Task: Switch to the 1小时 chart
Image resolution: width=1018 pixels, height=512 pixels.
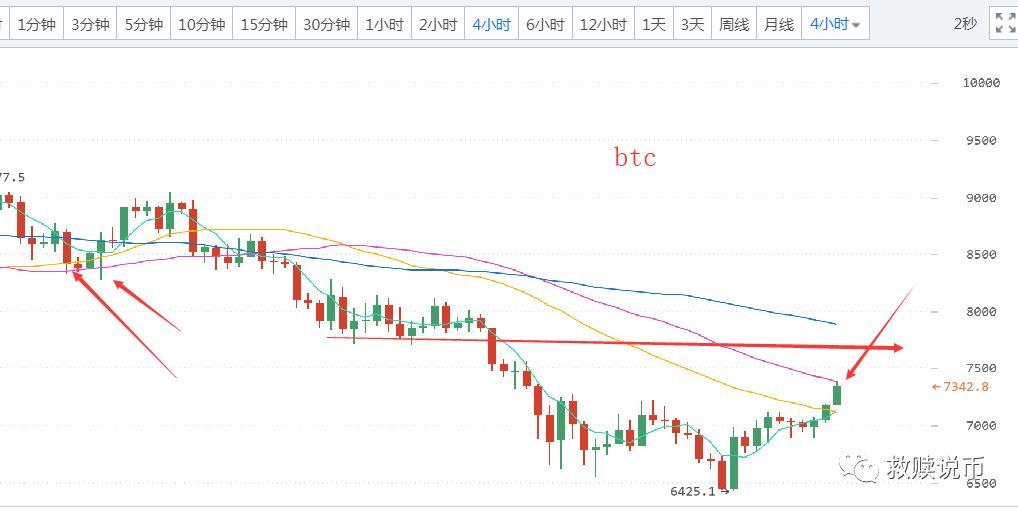Action: (384, 24)
